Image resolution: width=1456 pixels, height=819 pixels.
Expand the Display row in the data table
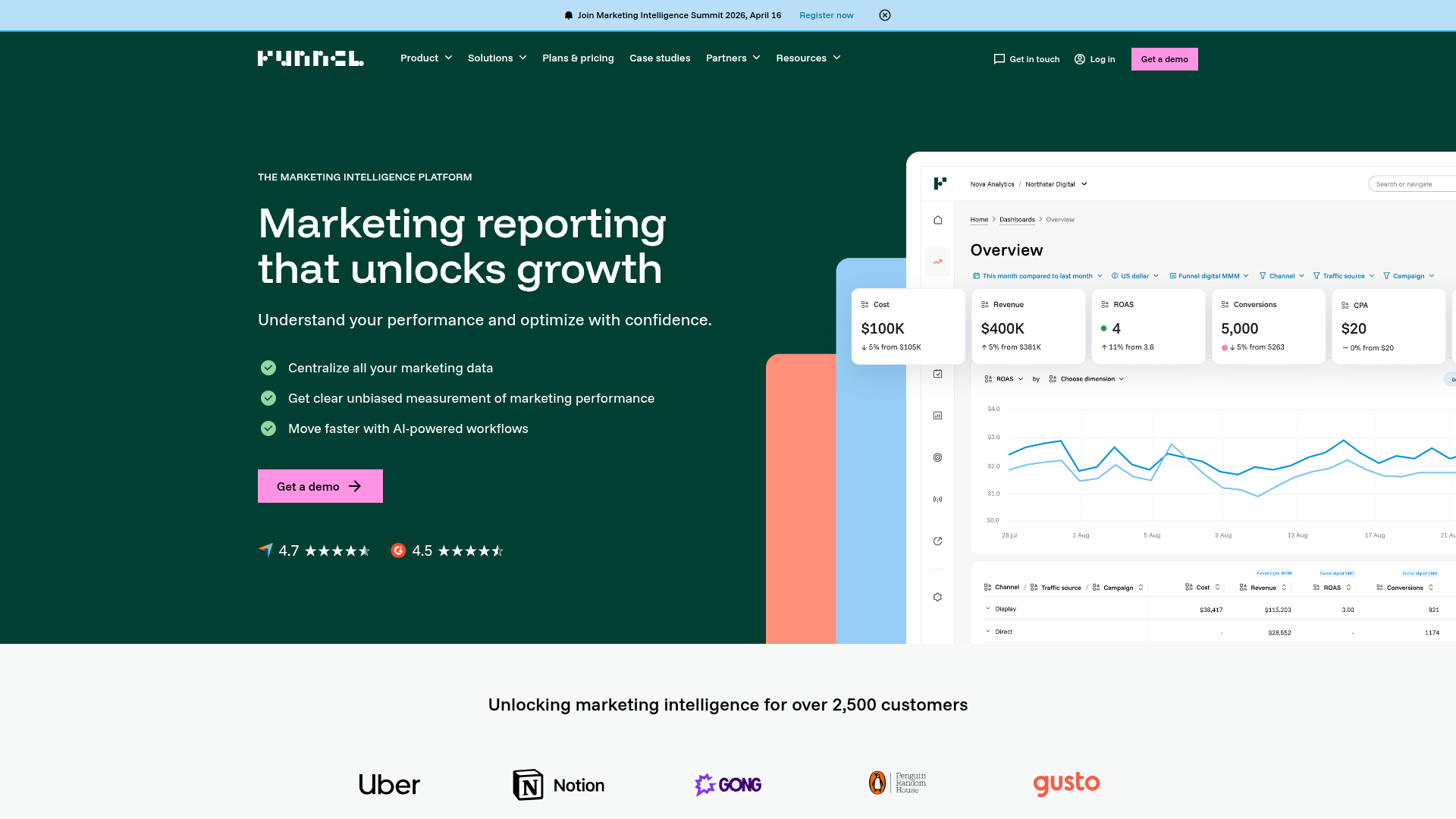tap(987, 609)
